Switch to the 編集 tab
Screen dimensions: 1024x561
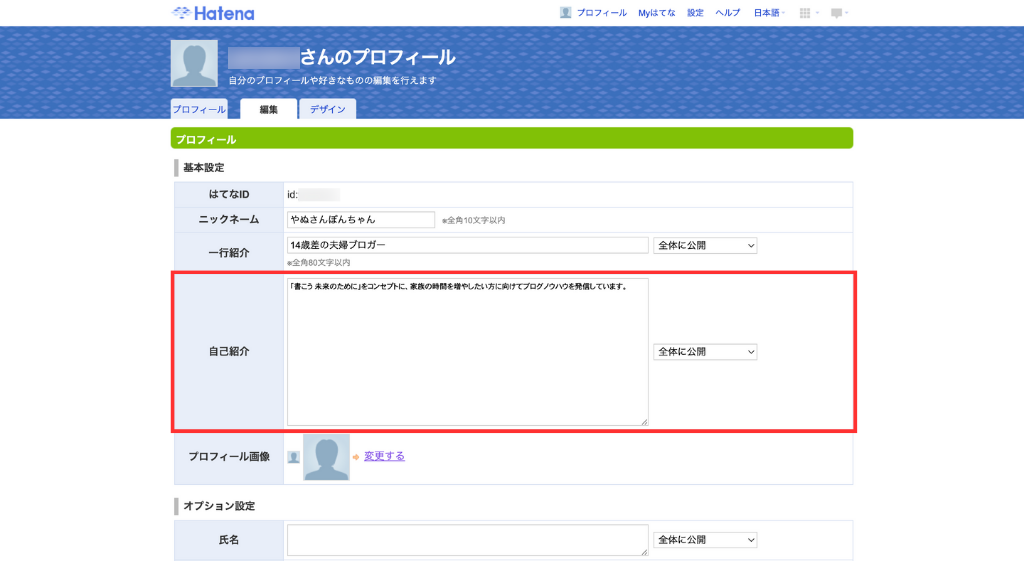[268, 109]
